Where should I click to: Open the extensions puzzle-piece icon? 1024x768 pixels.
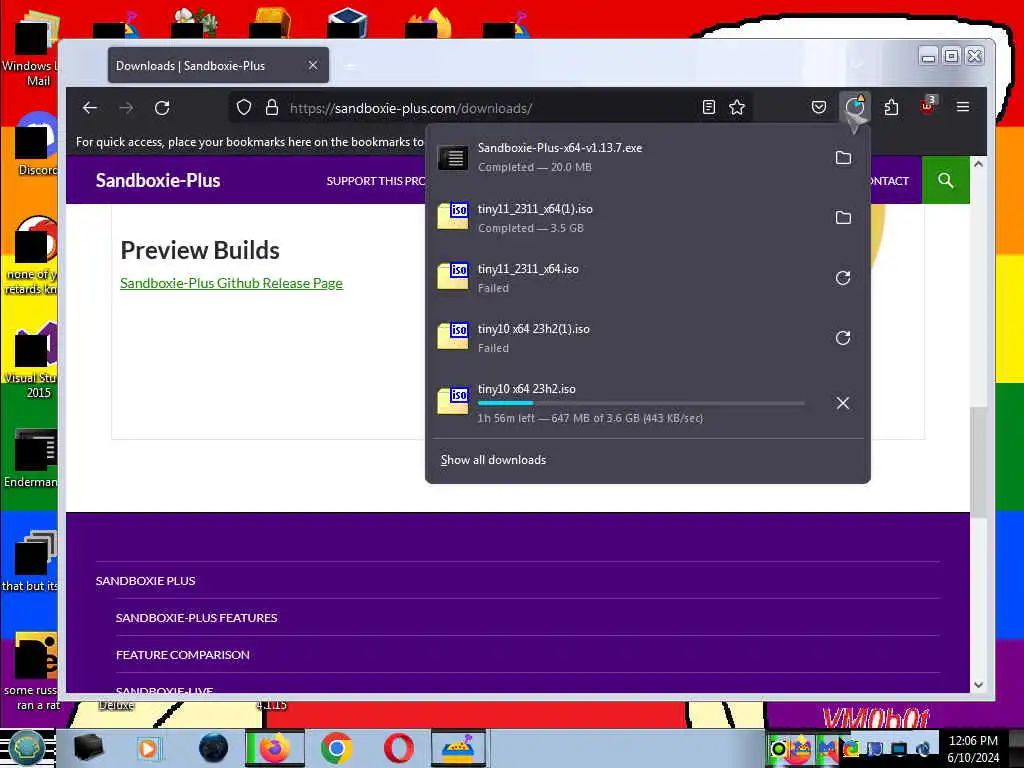click(891, 108)
